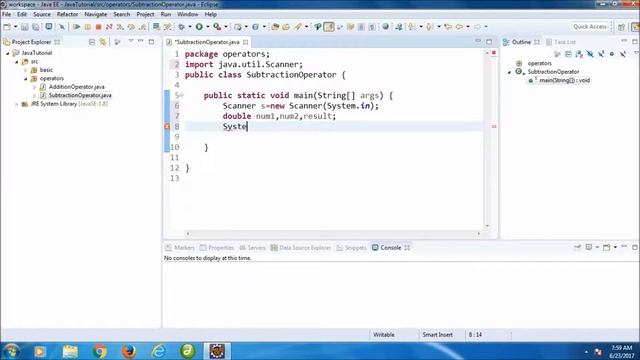Image resolution: width=640 pixels, height=360 pixels.
Task: Toggle Hide Static Members in Outline toolbar
Action: click(x=601, y=54)
